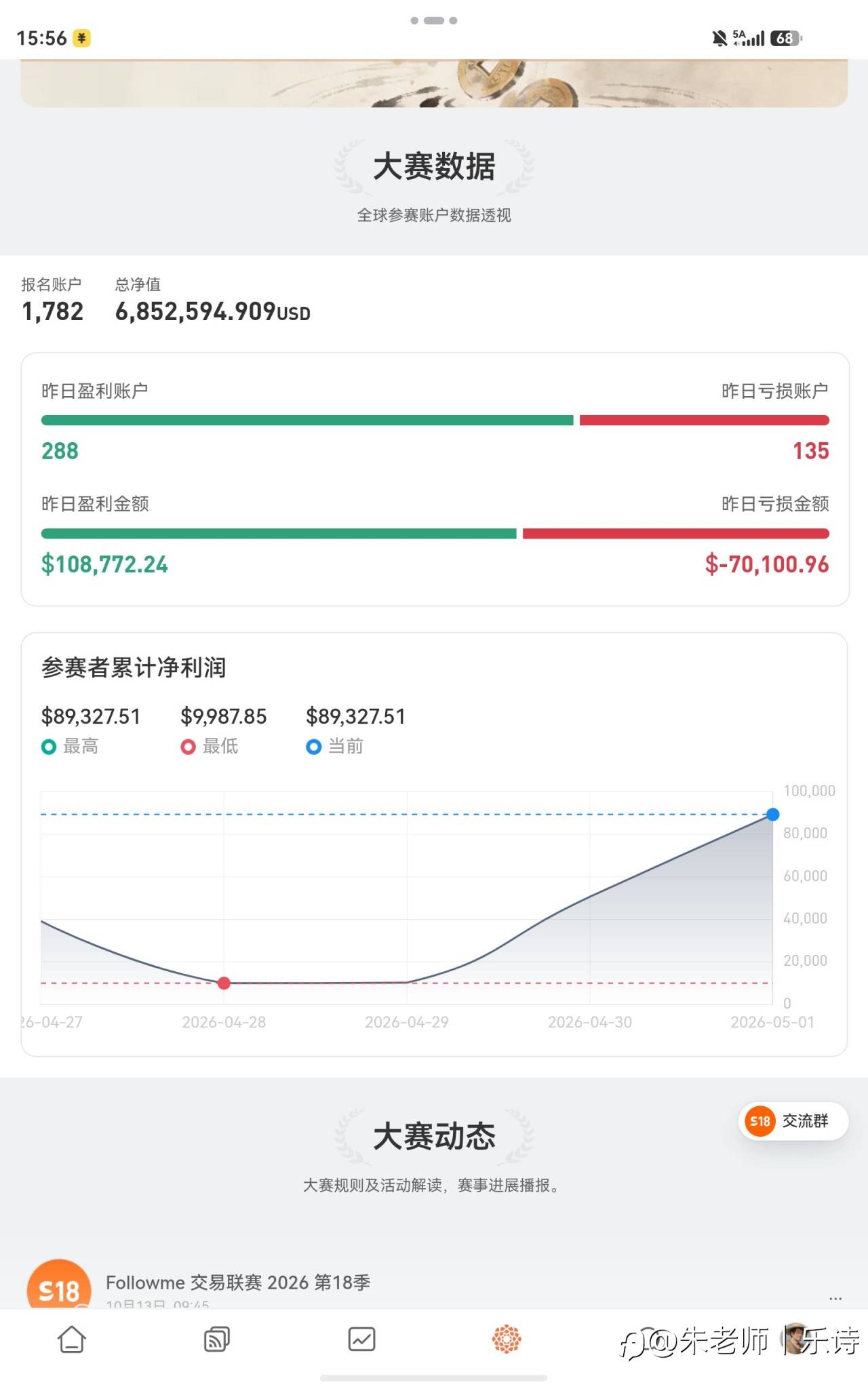Open the S18 交流群 floating button

pos(793,1121)
